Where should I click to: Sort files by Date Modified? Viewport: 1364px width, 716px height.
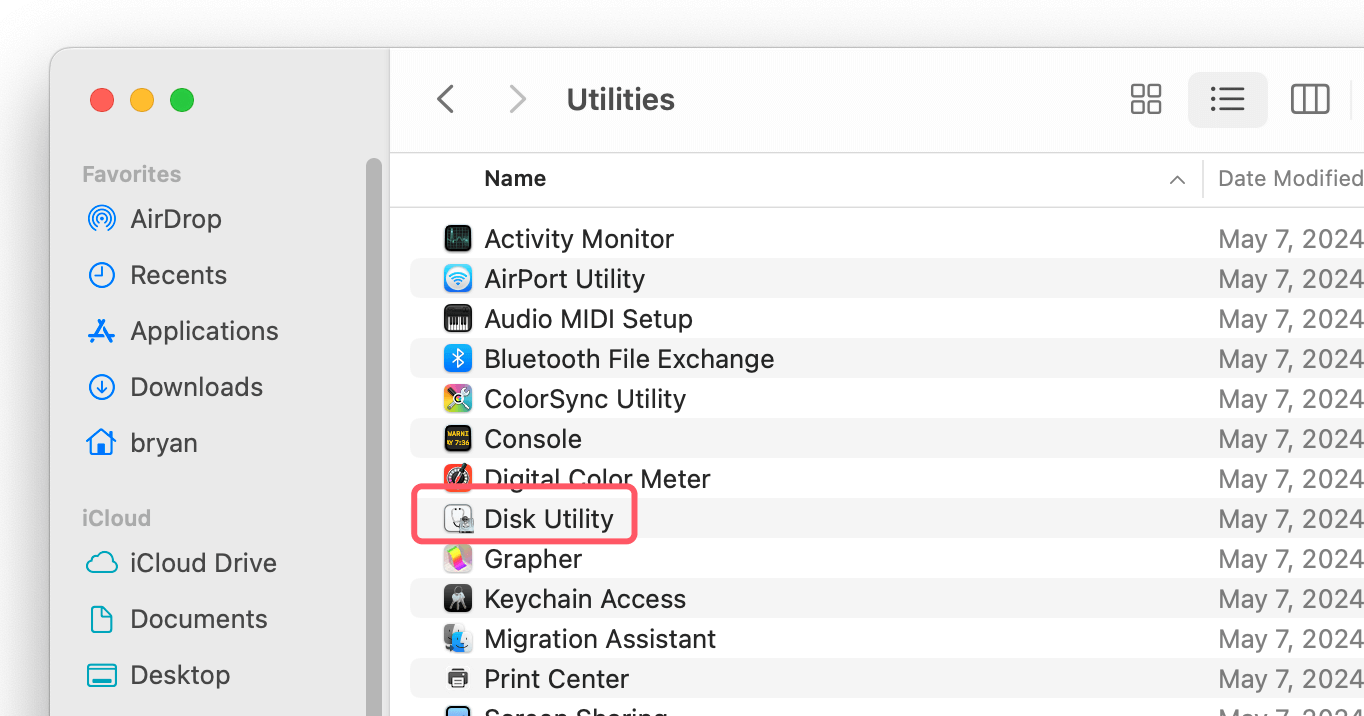(x=1289, y=178)
